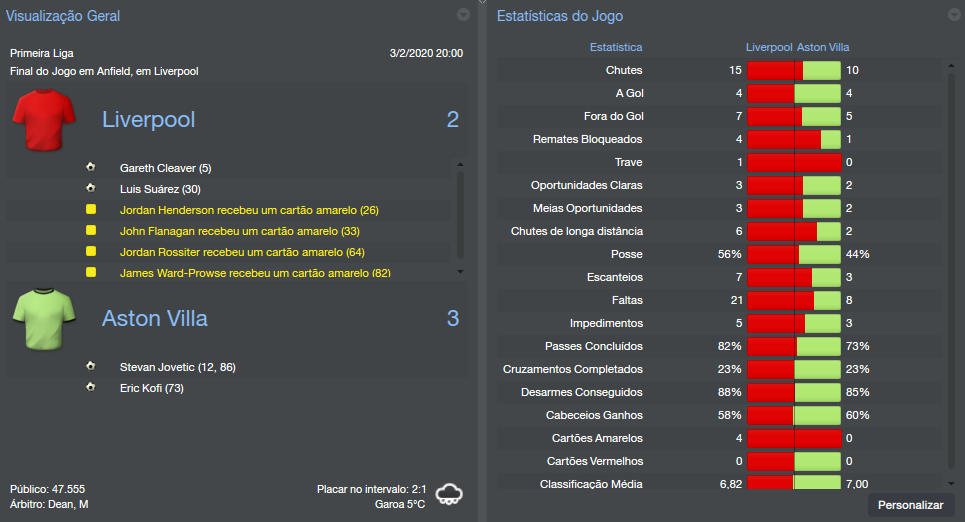Click the rain cloud weather icon
The width and height of the screenshot is (965, 522).
[x=449, y=493]
